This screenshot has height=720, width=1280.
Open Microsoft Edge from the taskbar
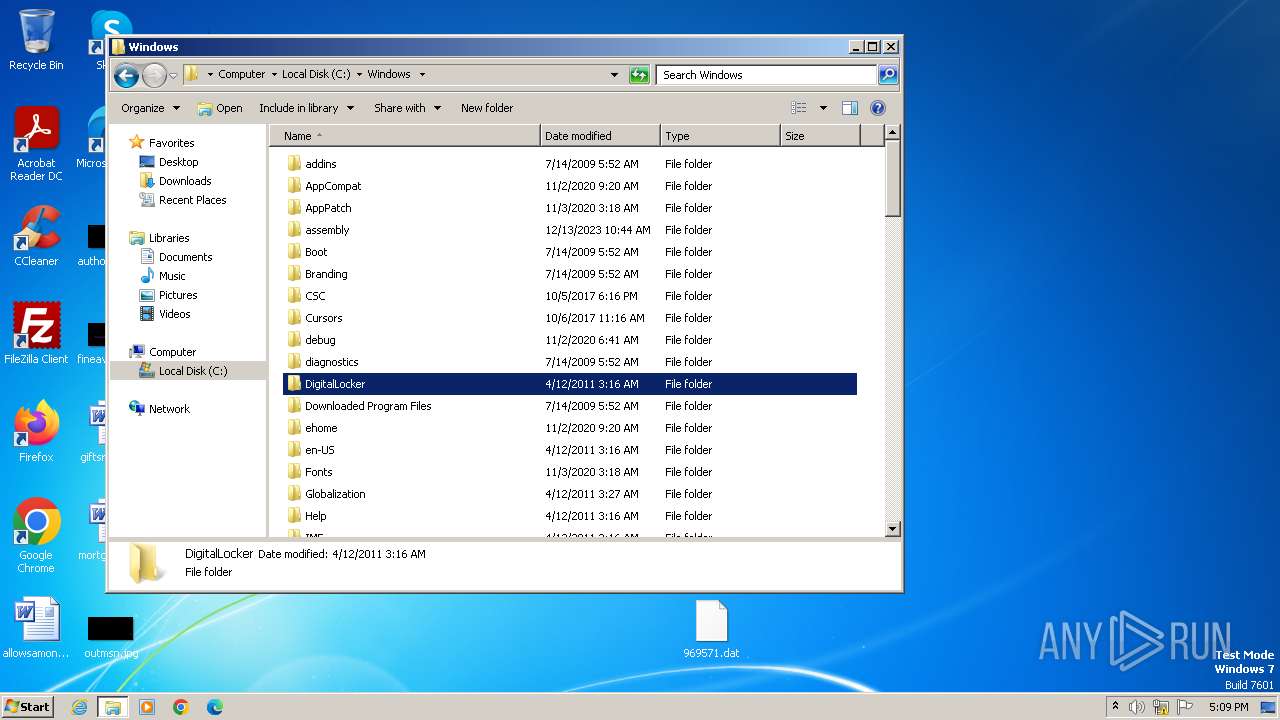[x=214, y=707]
